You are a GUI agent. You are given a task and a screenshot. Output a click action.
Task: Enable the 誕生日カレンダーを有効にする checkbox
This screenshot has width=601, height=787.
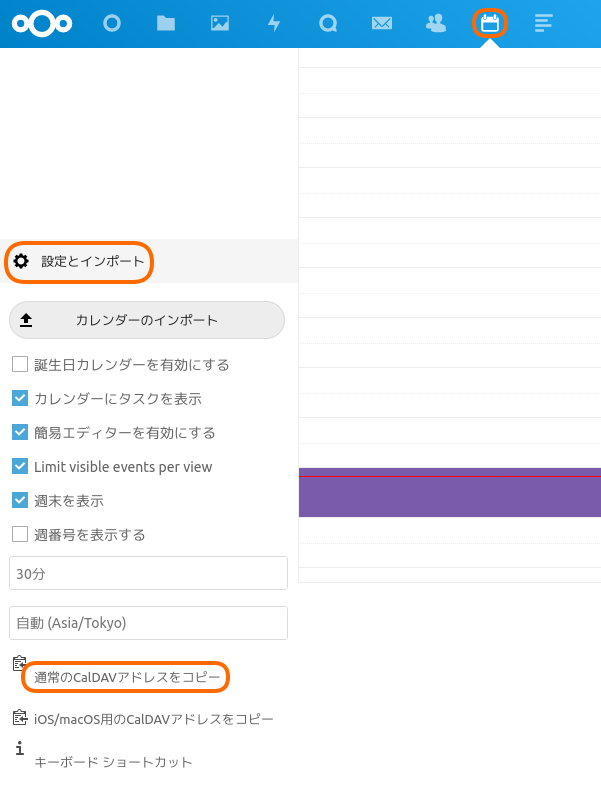point(20,364)
